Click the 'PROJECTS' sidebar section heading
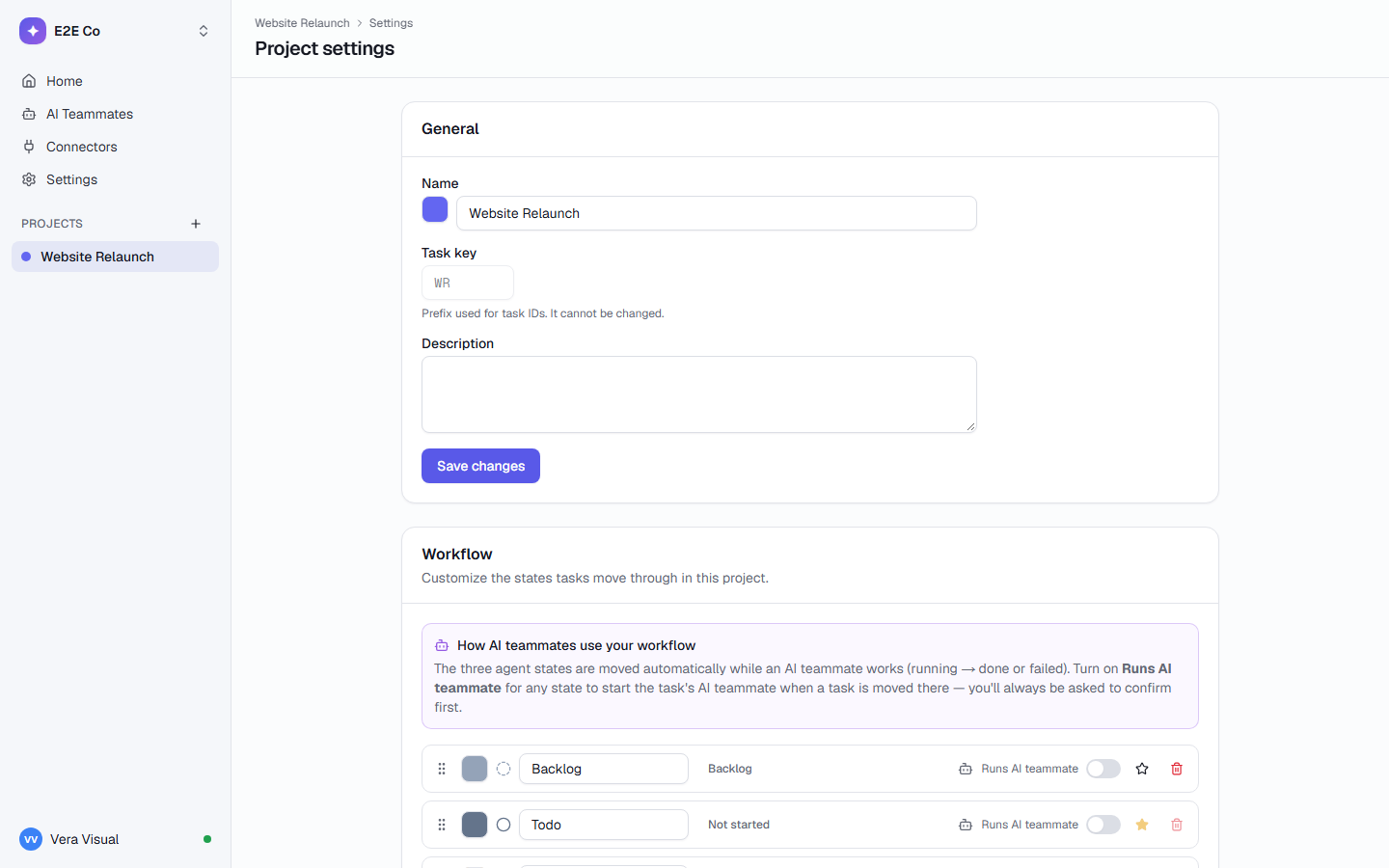Image resolution: width=1389 pixels, height=868 pixels. [x=52, y=224]
